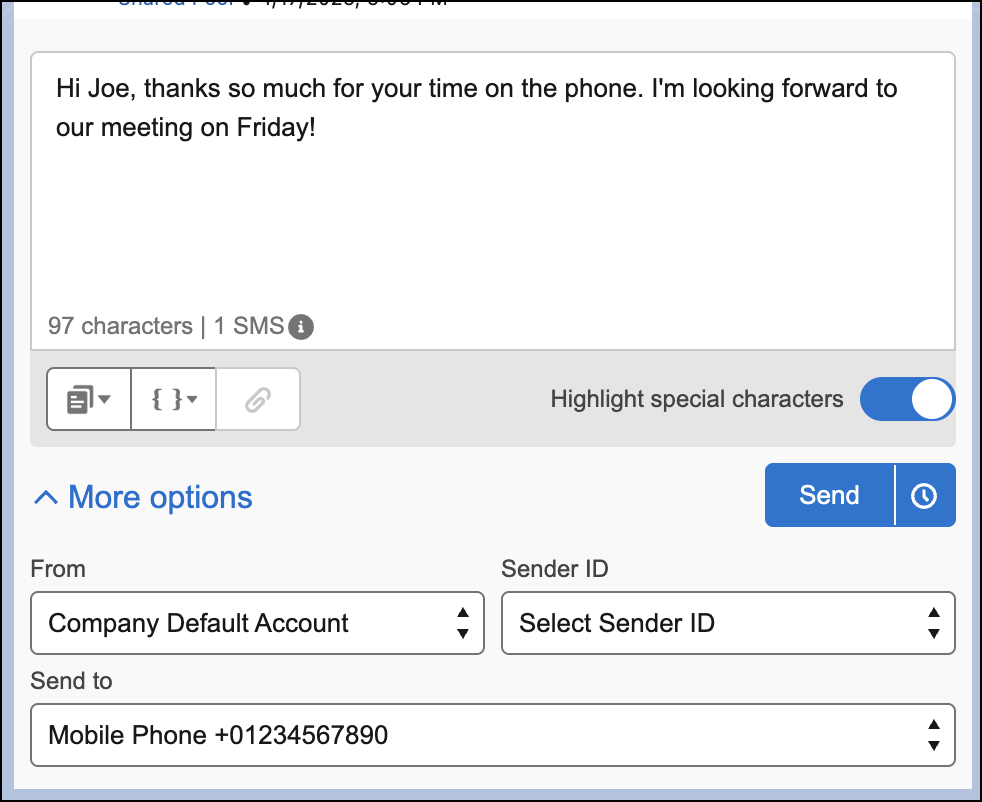
Task: Click the Send to stepper arrows
Action: click(x=933, y=735)
